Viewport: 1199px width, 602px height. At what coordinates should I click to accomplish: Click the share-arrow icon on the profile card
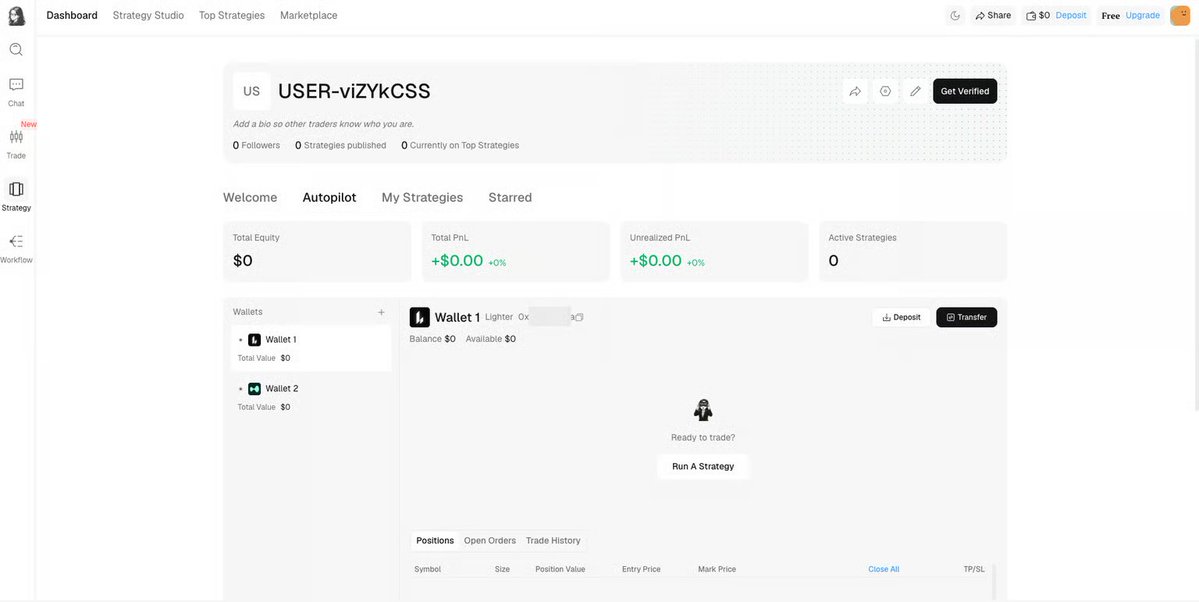coord(856,91)
